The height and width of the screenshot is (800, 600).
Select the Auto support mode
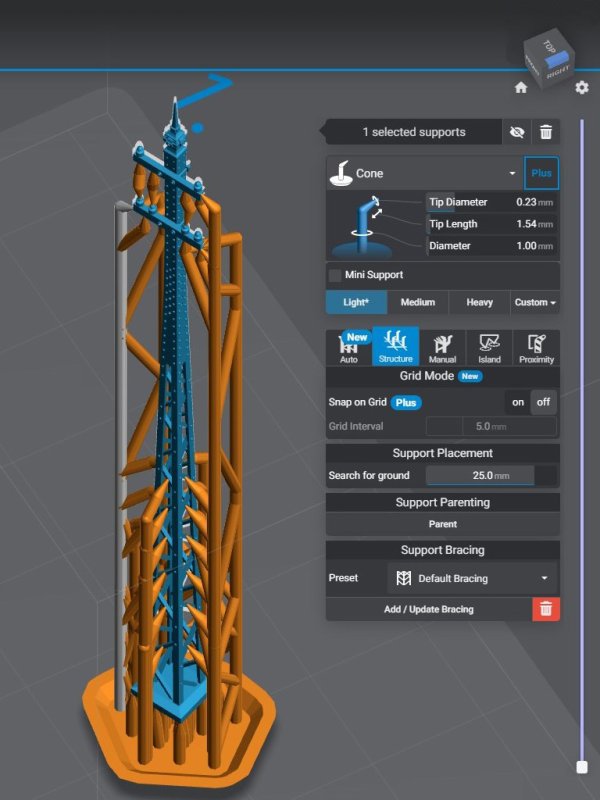point(349,347)
